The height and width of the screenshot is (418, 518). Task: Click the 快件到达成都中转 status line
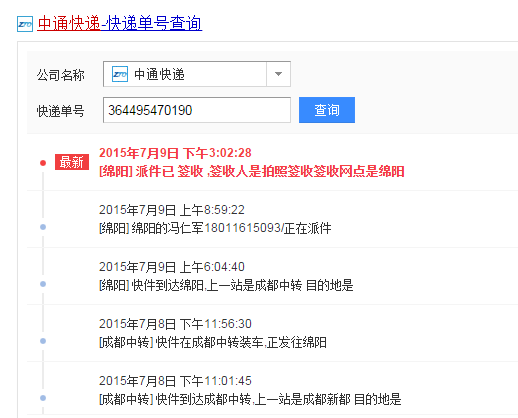(250, 399)
